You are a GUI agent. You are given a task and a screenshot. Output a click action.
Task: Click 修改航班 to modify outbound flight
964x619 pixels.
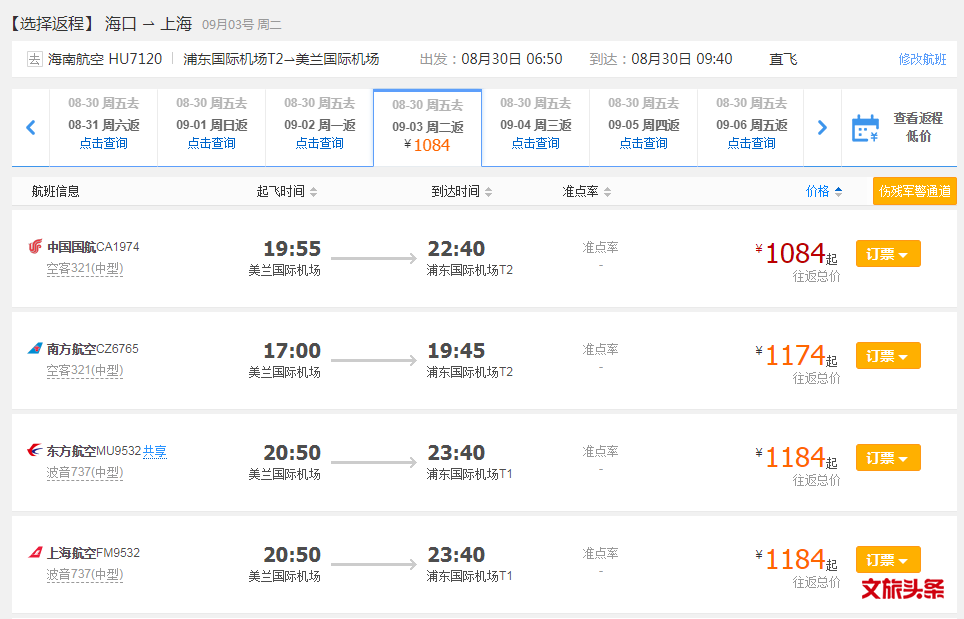922,59
